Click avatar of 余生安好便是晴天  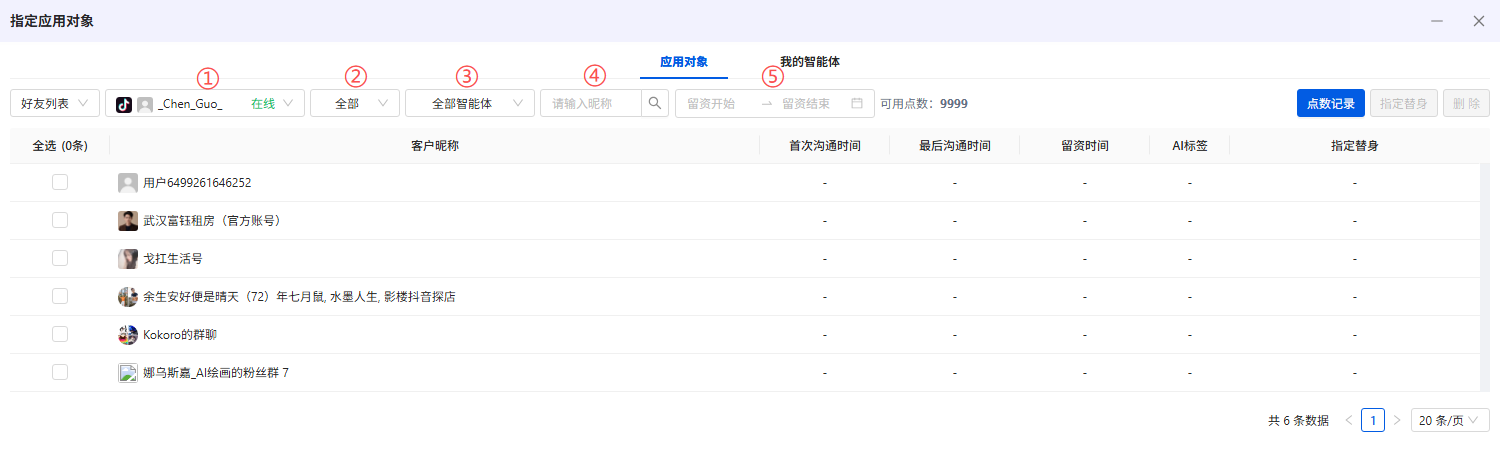[x=128, y=297]
